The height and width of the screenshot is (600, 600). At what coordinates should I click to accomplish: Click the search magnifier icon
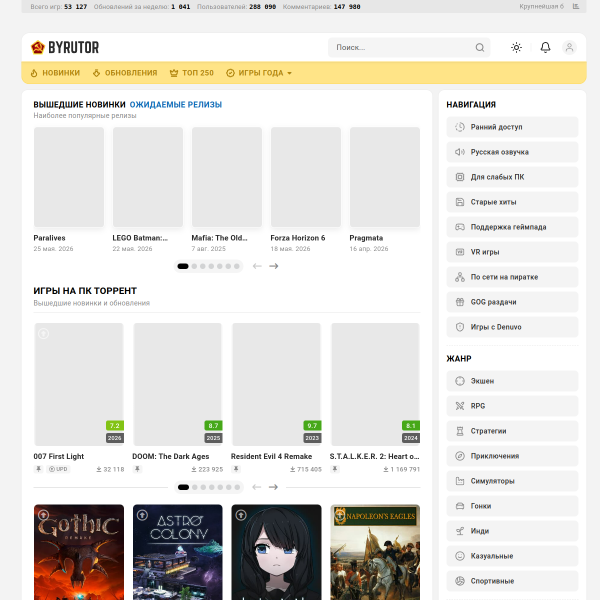[479, 47]
